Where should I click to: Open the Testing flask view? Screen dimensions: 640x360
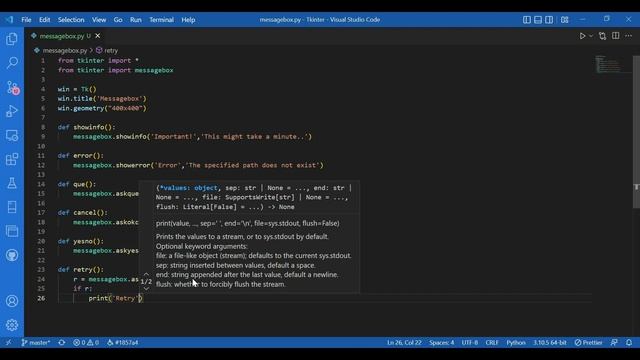coord(12,183)
